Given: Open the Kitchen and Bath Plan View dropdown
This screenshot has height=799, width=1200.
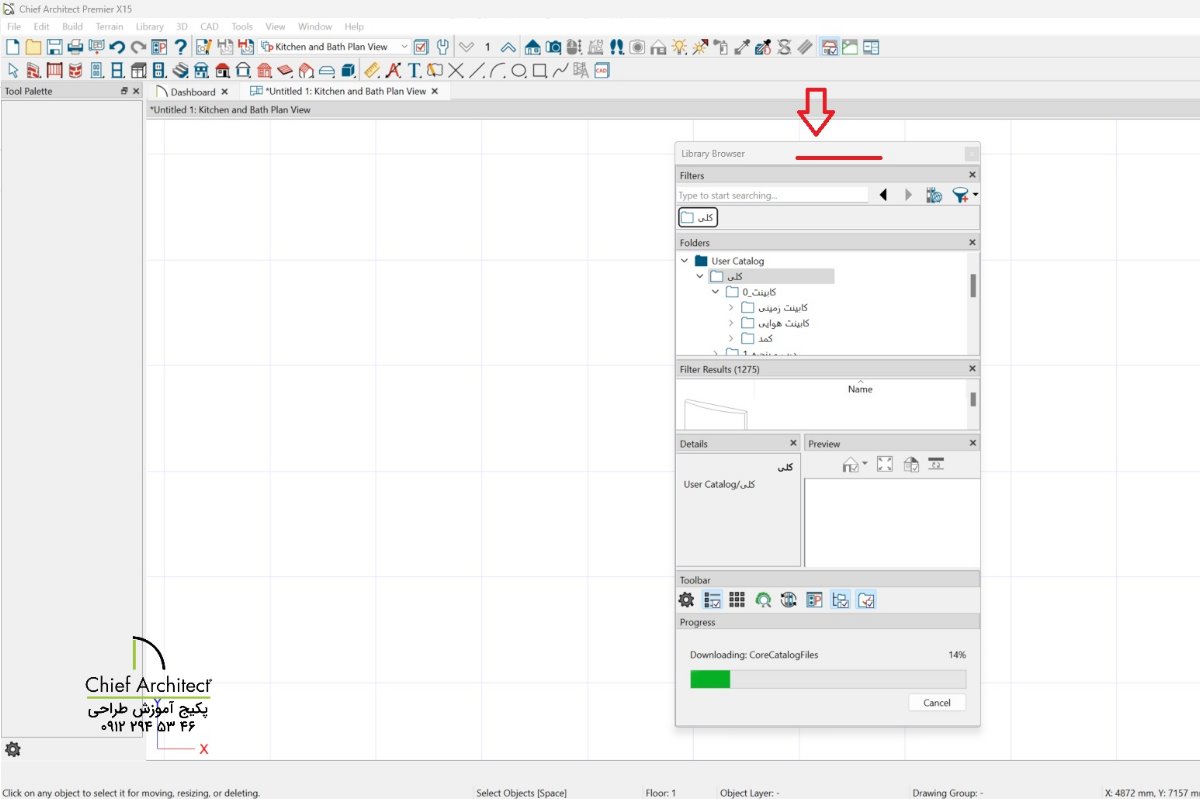Looking at the screenshot, I should [404, 46].
